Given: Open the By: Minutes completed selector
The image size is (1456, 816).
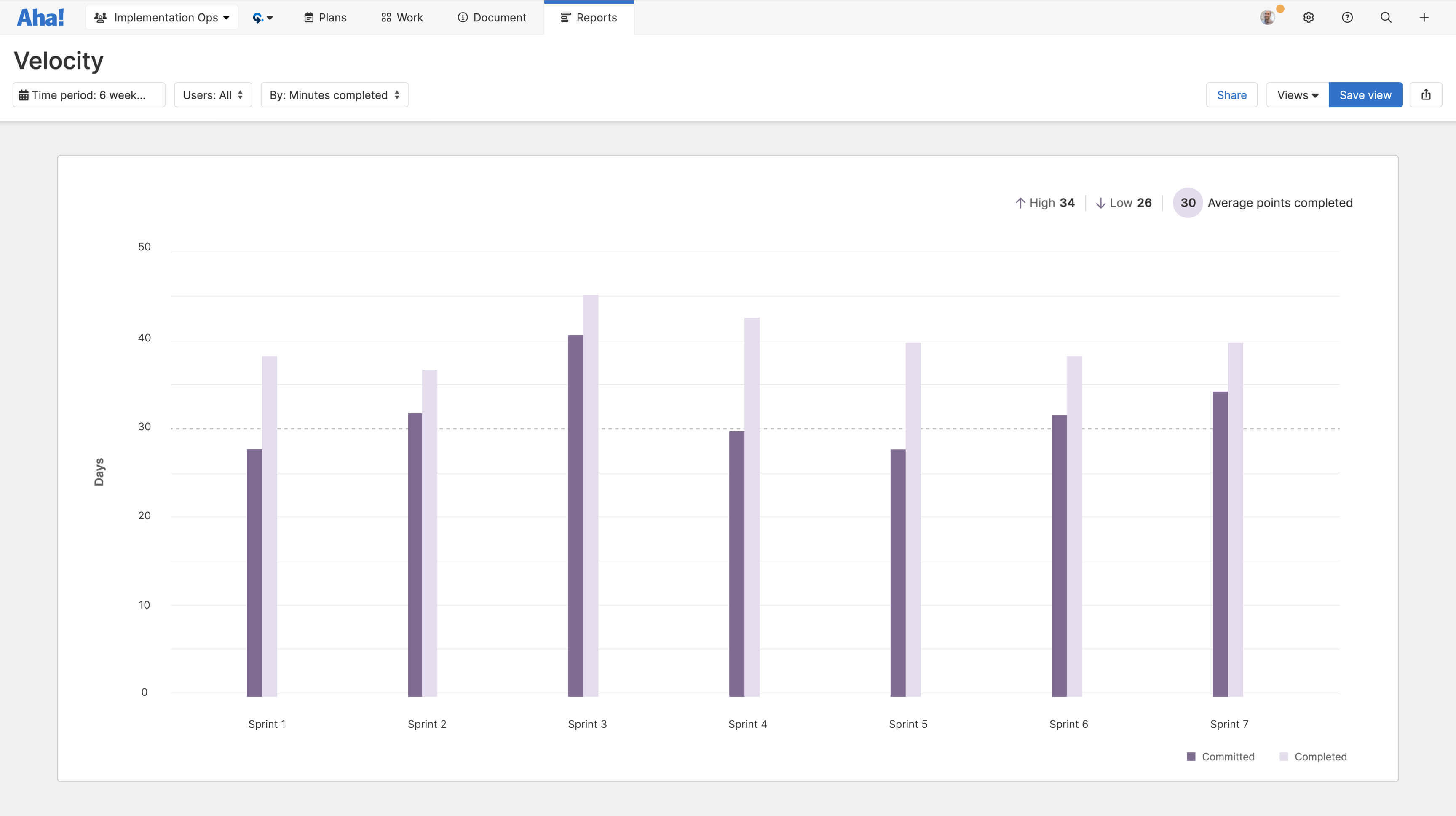Looking at the screenshot, I should (334, 94).
